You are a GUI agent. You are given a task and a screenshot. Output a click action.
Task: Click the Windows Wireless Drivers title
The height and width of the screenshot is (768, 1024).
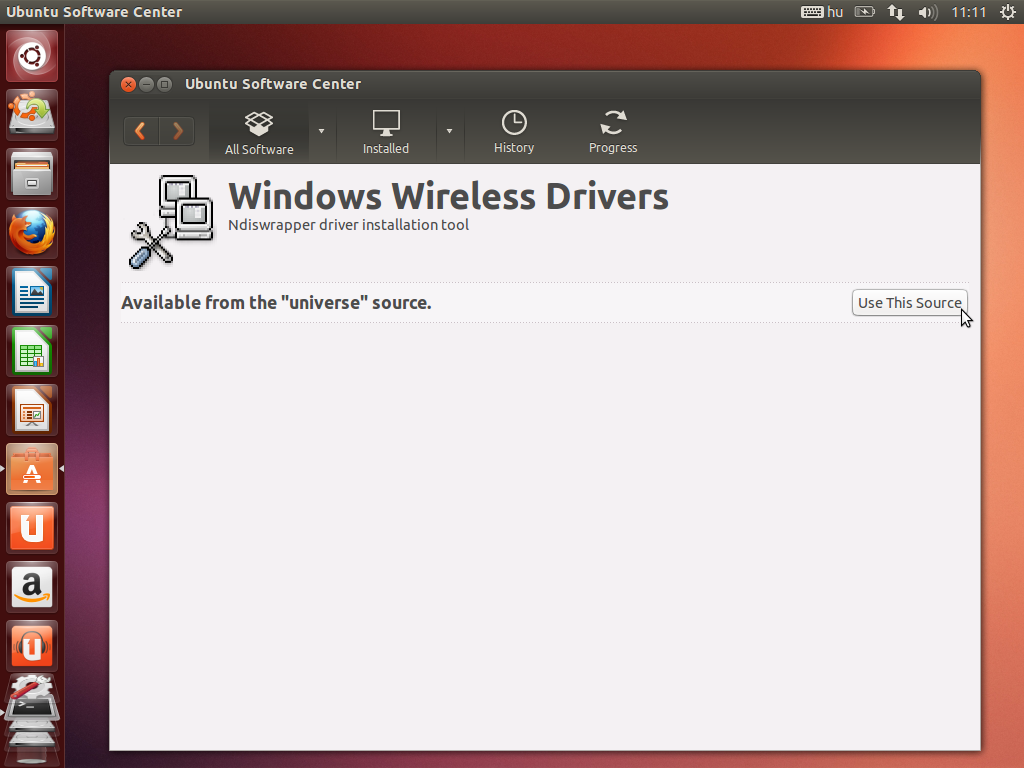(x=448, y=196)
